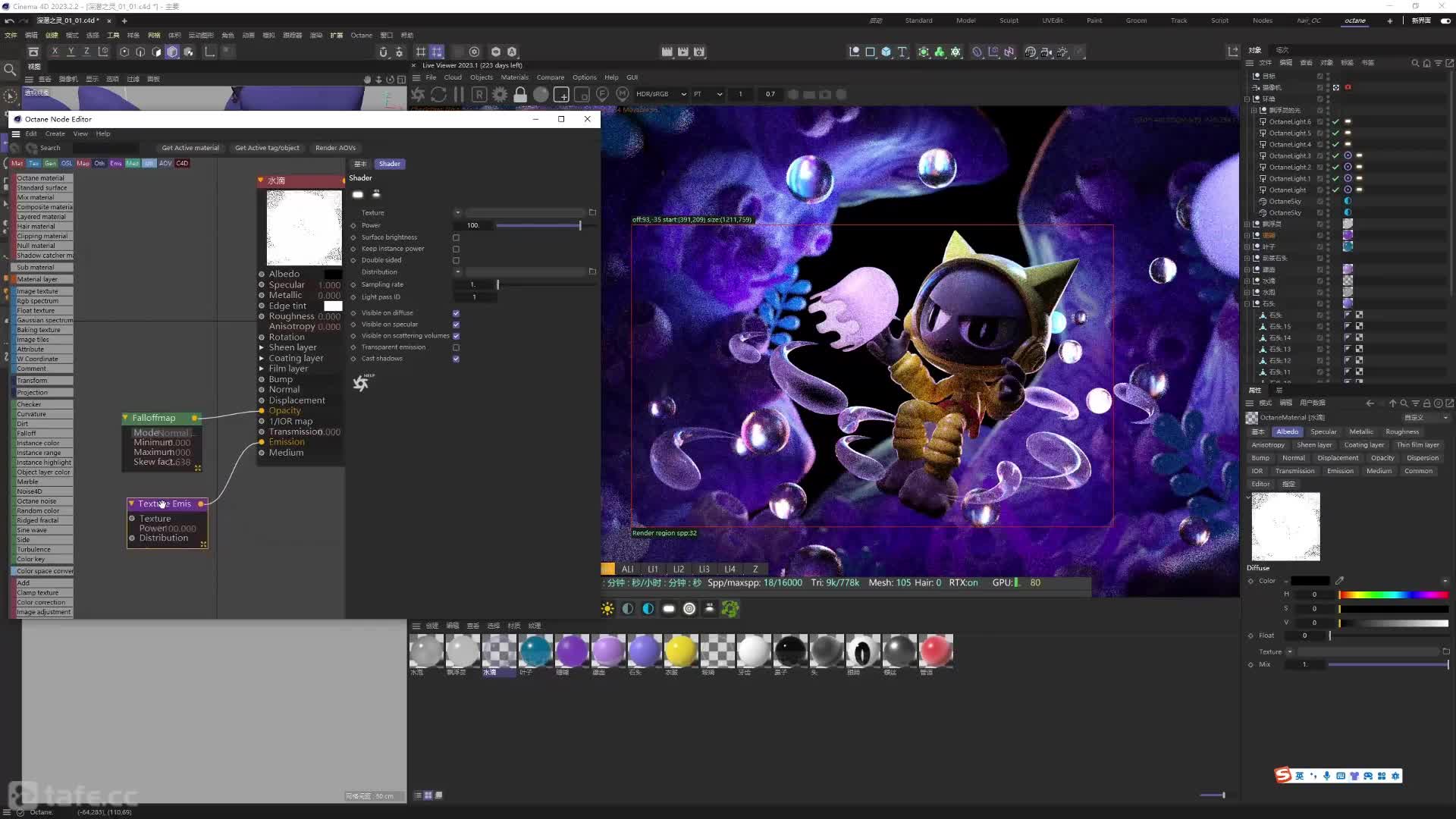1456x819 pixels.
Task: Toggle the lock resolution padlock icon
Action: (x=520, y=95)
